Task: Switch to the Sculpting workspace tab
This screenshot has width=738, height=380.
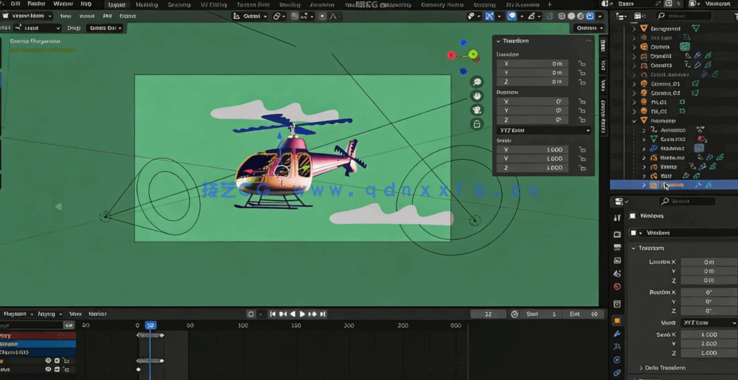Action: click(179, 5)
